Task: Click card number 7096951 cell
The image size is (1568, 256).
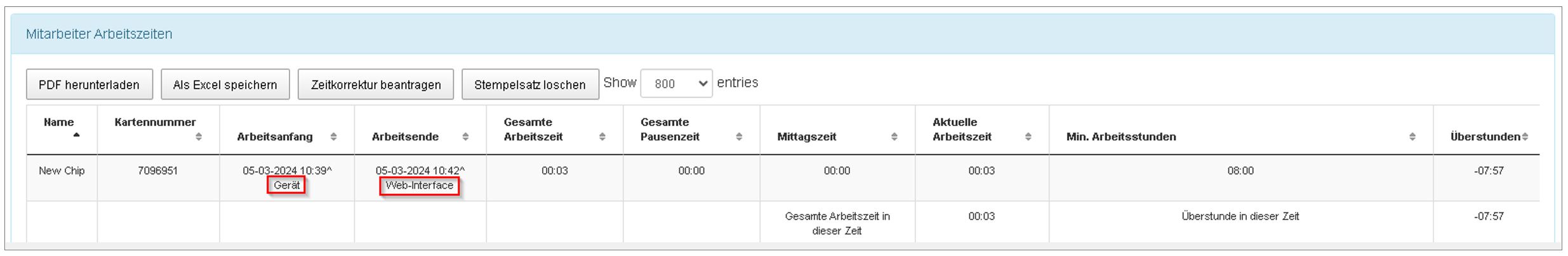Action: tap(157, 170)
